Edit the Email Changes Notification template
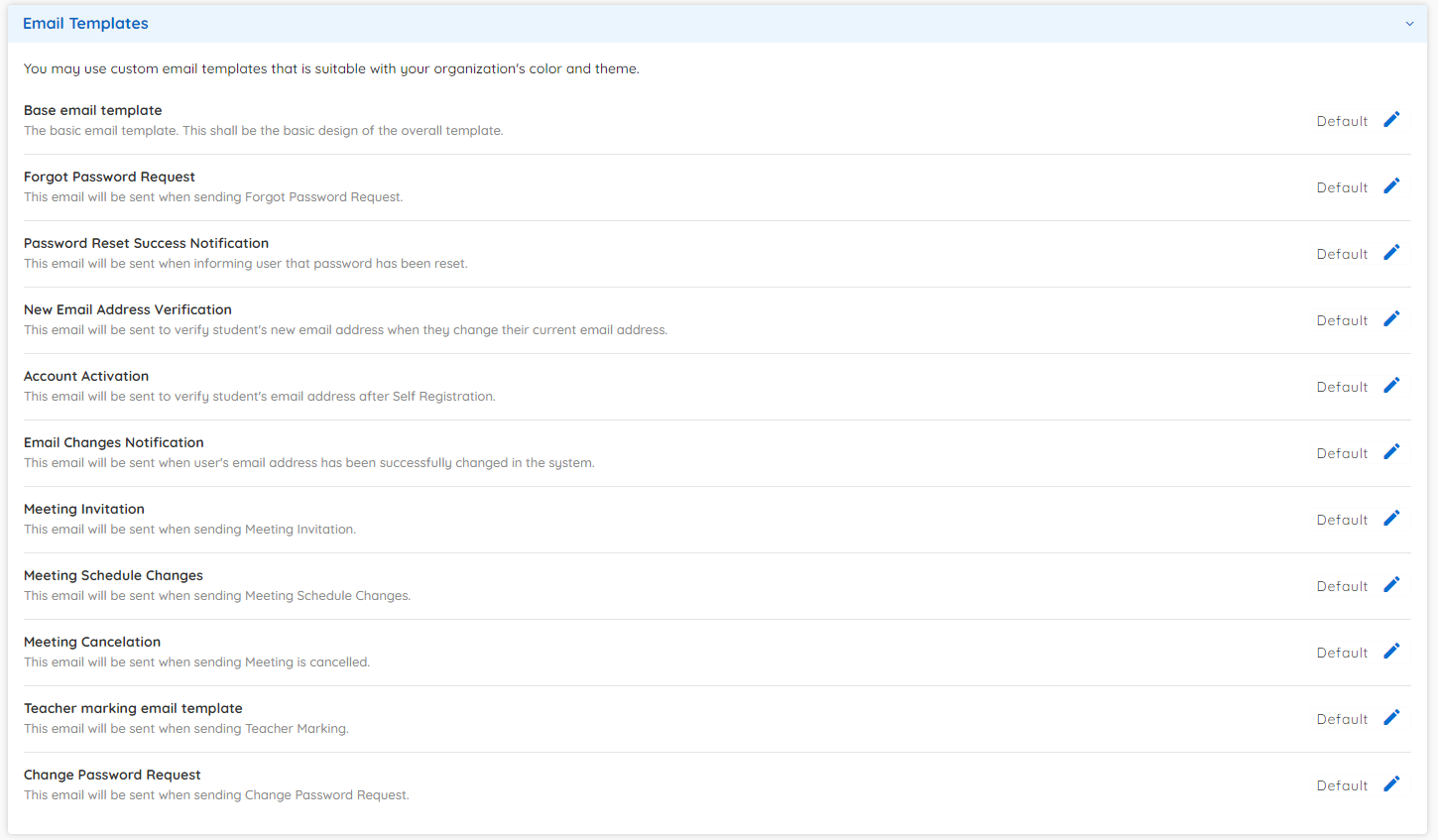This screenshot has width=1438, height=840. click(x=1391, y=451)
